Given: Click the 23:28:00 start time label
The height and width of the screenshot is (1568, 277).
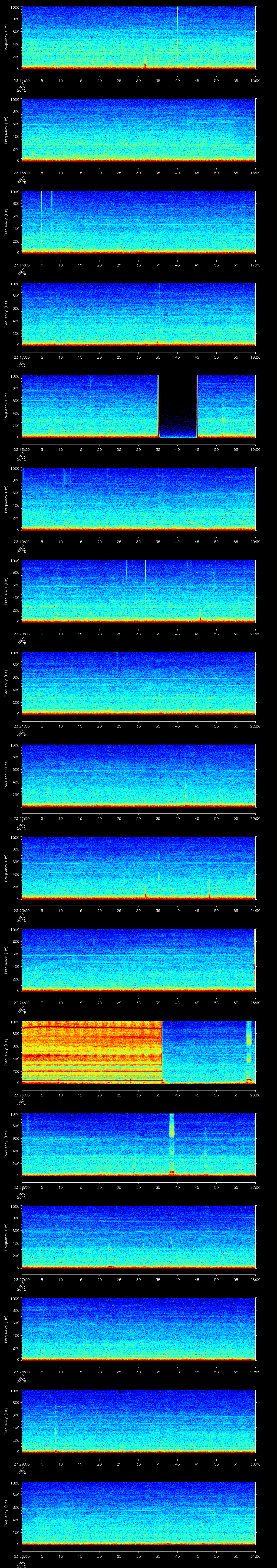Looking at the screenshot, I should tap(21, 1372).
